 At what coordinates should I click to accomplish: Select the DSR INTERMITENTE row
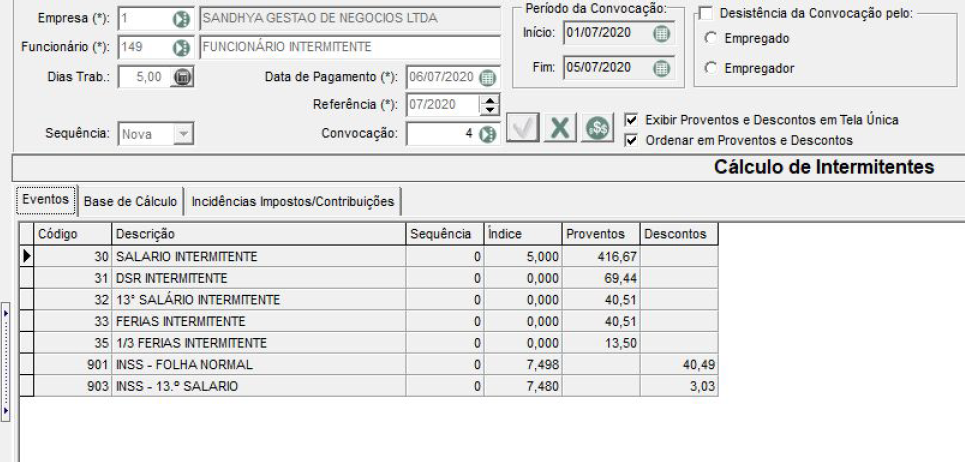369,278
